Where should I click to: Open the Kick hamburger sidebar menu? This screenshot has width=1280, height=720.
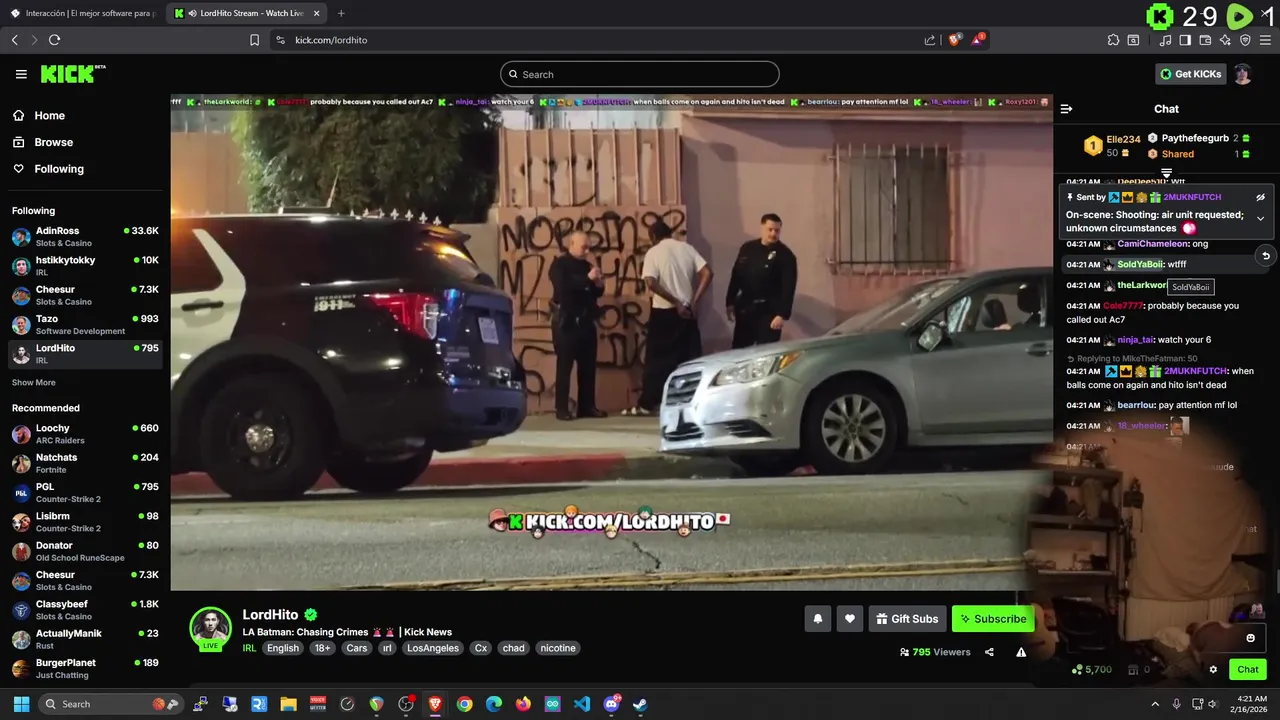coord(21,74)
